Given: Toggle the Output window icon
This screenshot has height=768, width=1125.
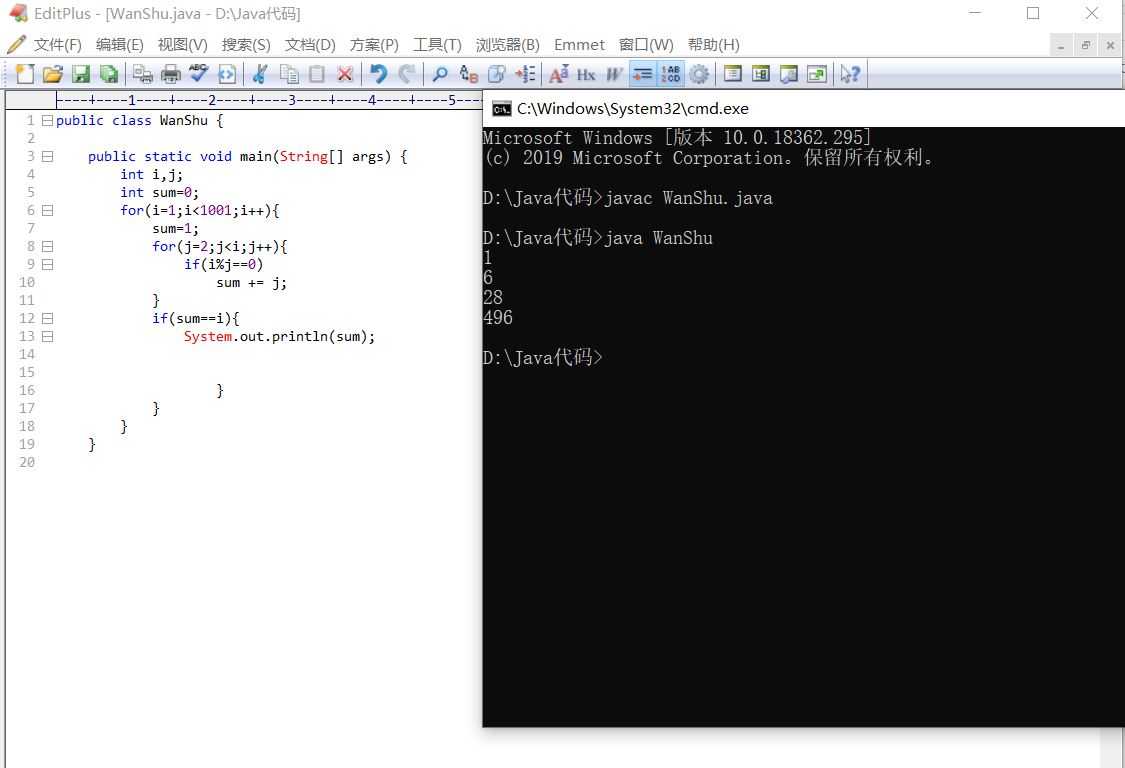Looking at the screenshot, I should [789, 74].
